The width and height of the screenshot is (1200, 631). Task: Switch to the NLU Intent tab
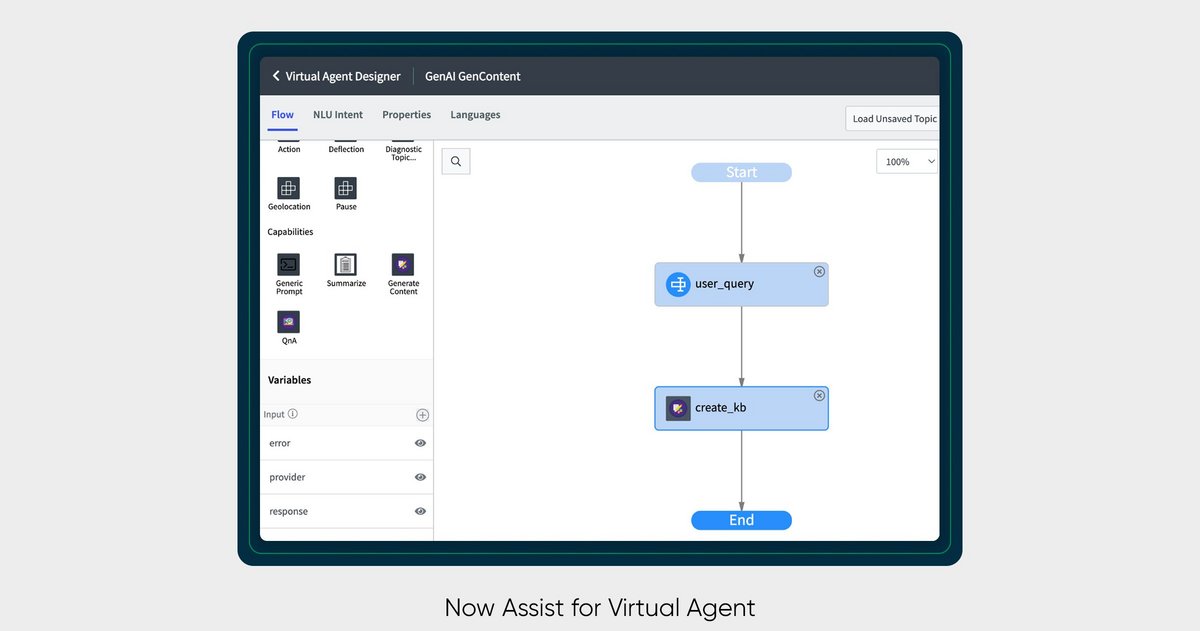[337, 114]
